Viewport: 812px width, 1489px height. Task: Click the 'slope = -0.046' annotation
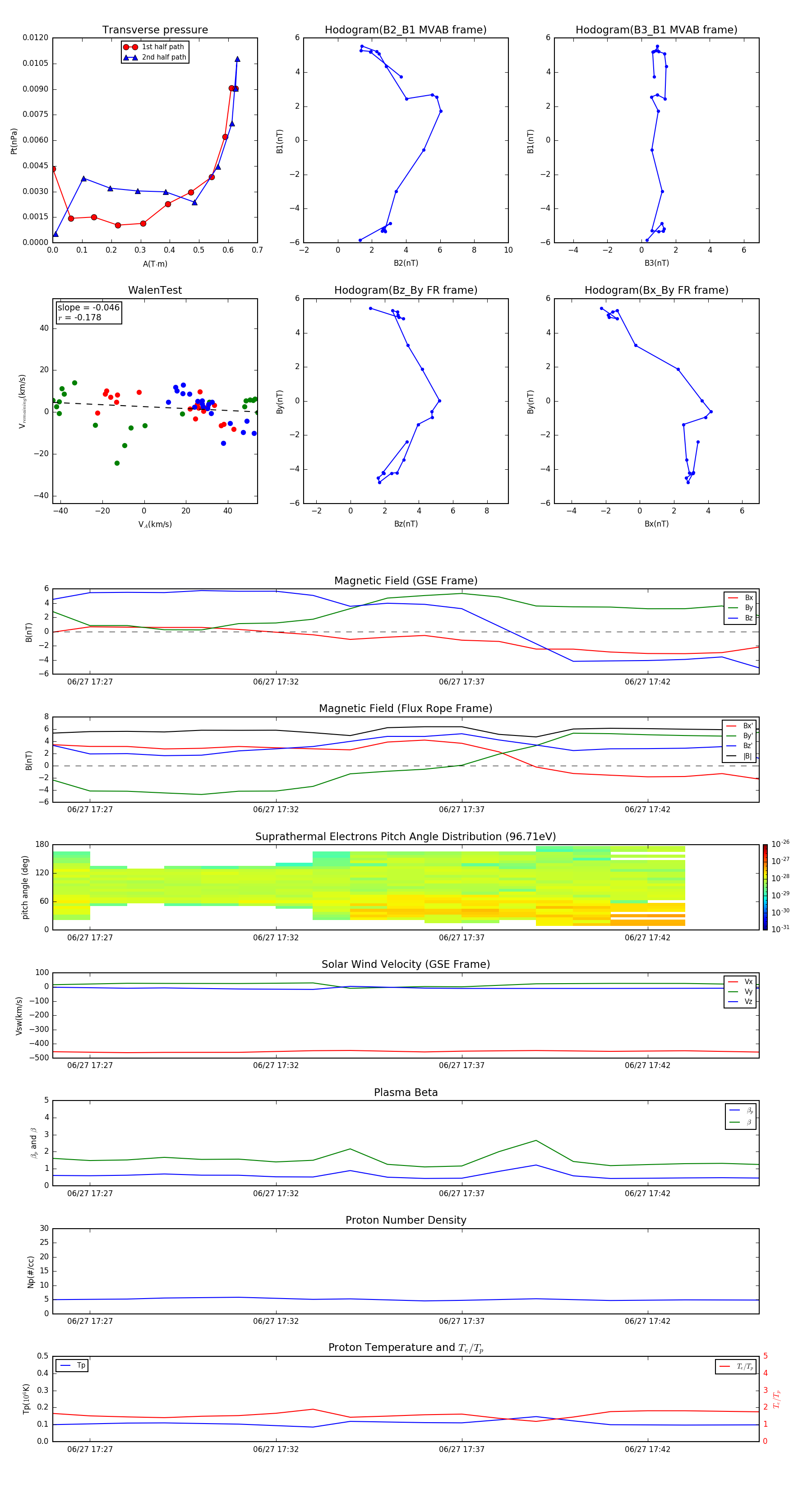pos(88,308)
